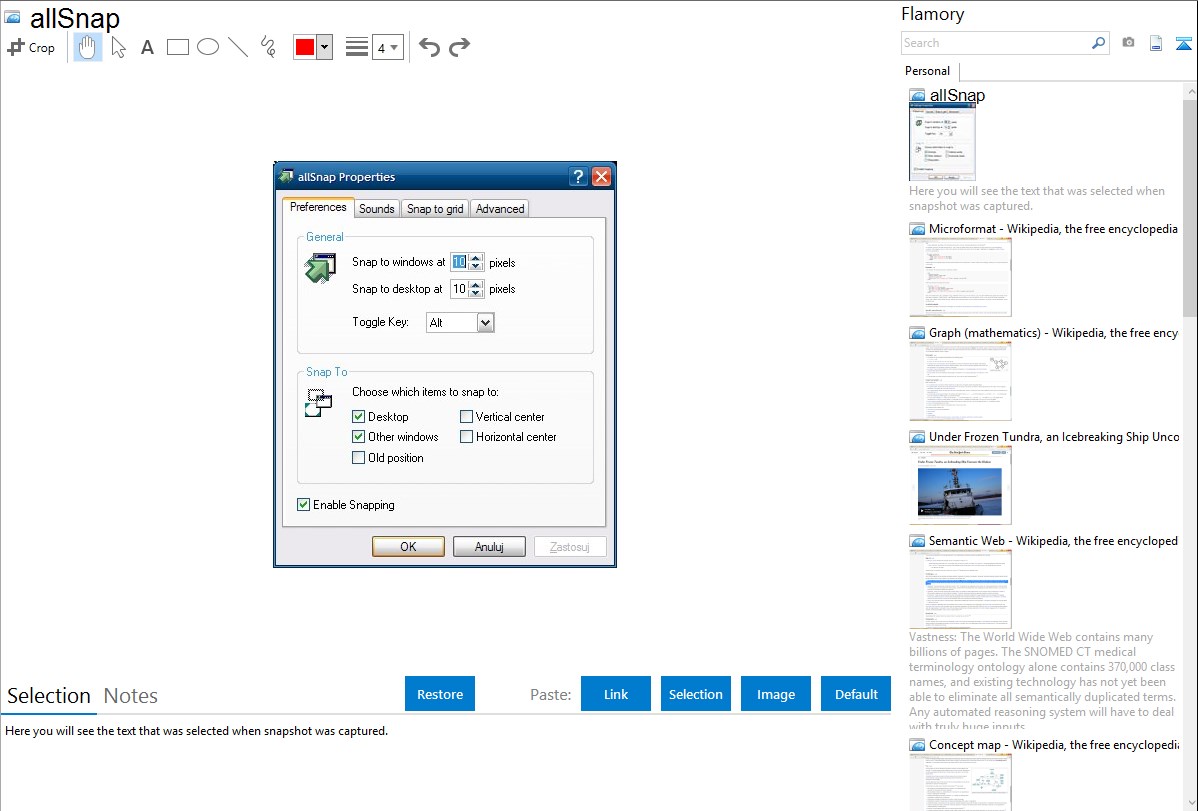The image size is (1198, 811).
Task: Open the Snap to grid tab
Action: point(435,209)
